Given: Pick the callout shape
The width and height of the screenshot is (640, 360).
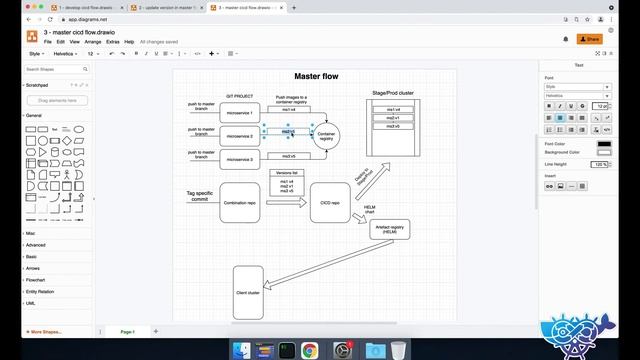Looking at the screenshot, I should click(x=55, y=175).
